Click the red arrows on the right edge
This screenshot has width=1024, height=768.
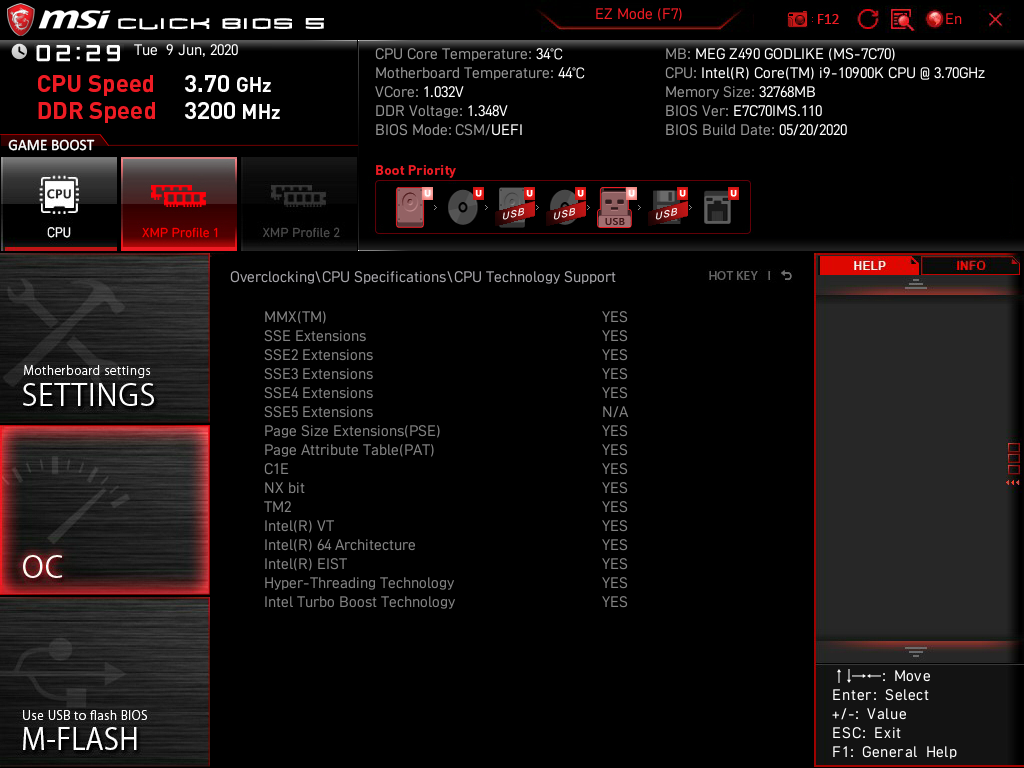click(x=1013, y=483)
